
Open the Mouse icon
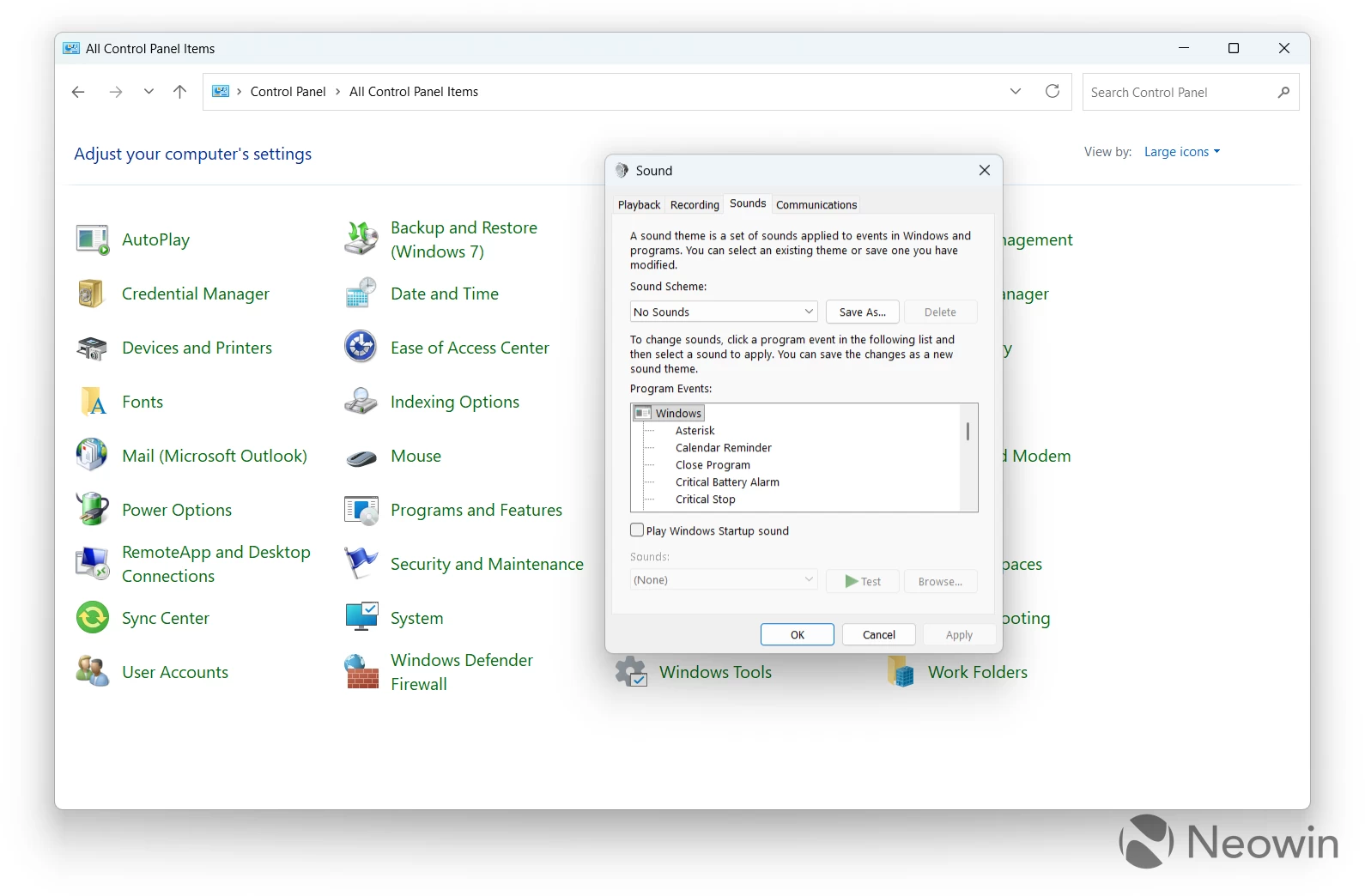click(361, 457)
